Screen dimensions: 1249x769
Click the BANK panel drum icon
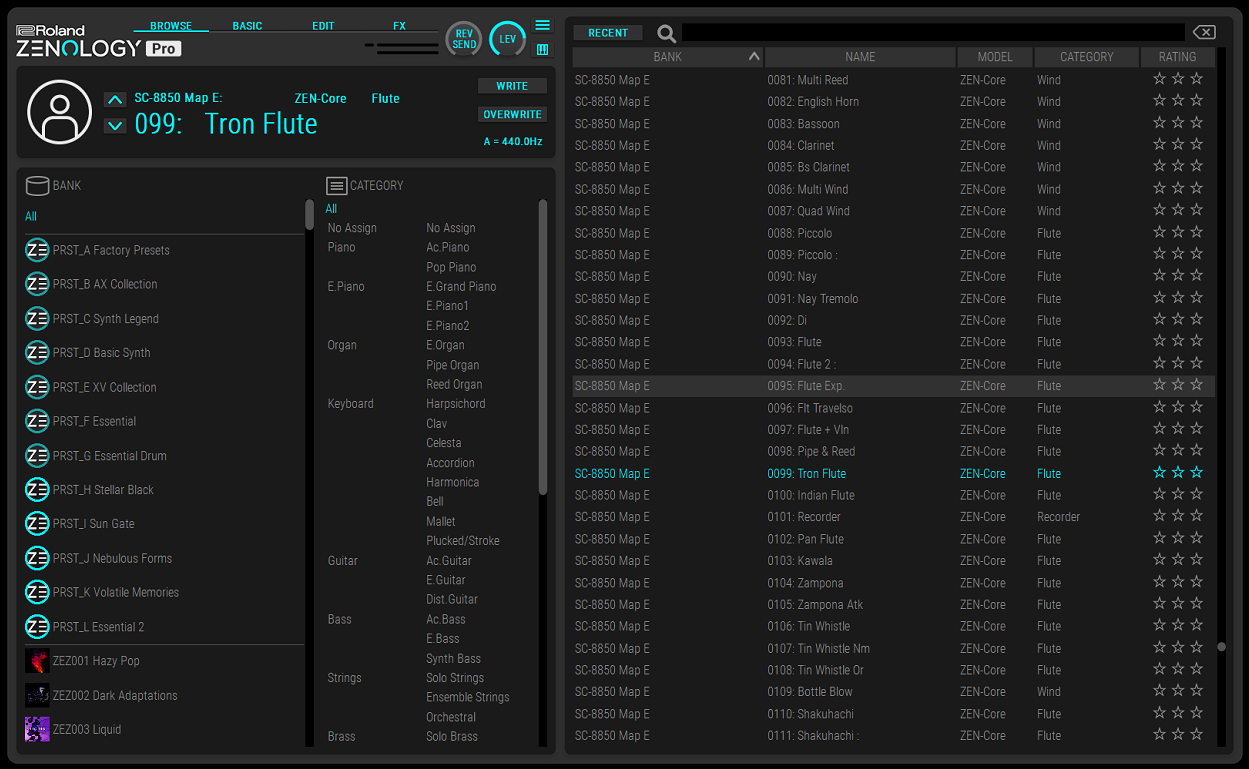click(x=37, y=185)
